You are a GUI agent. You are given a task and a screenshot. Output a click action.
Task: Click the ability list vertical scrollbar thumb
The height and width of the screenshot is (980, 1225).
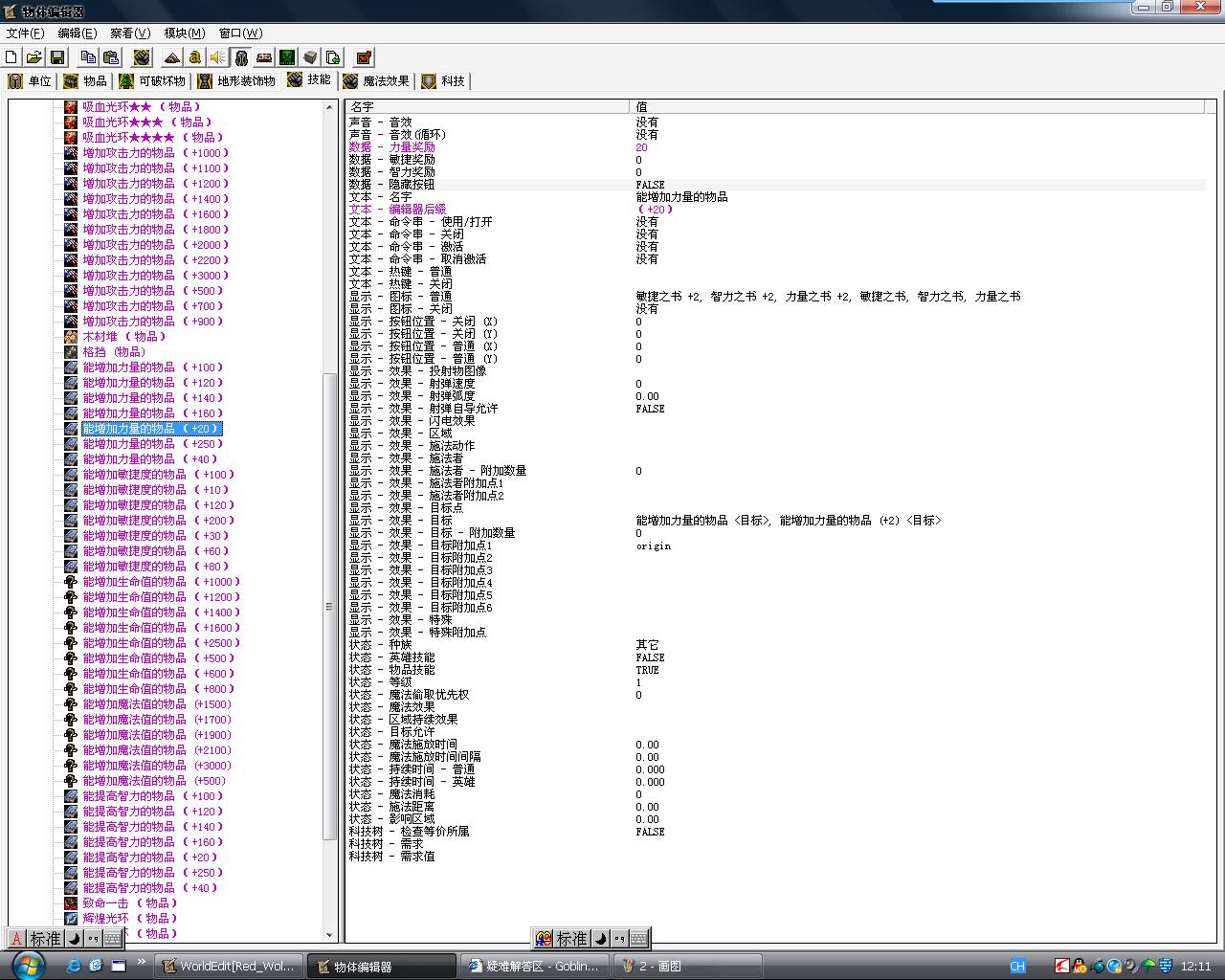tap(329, 607)
